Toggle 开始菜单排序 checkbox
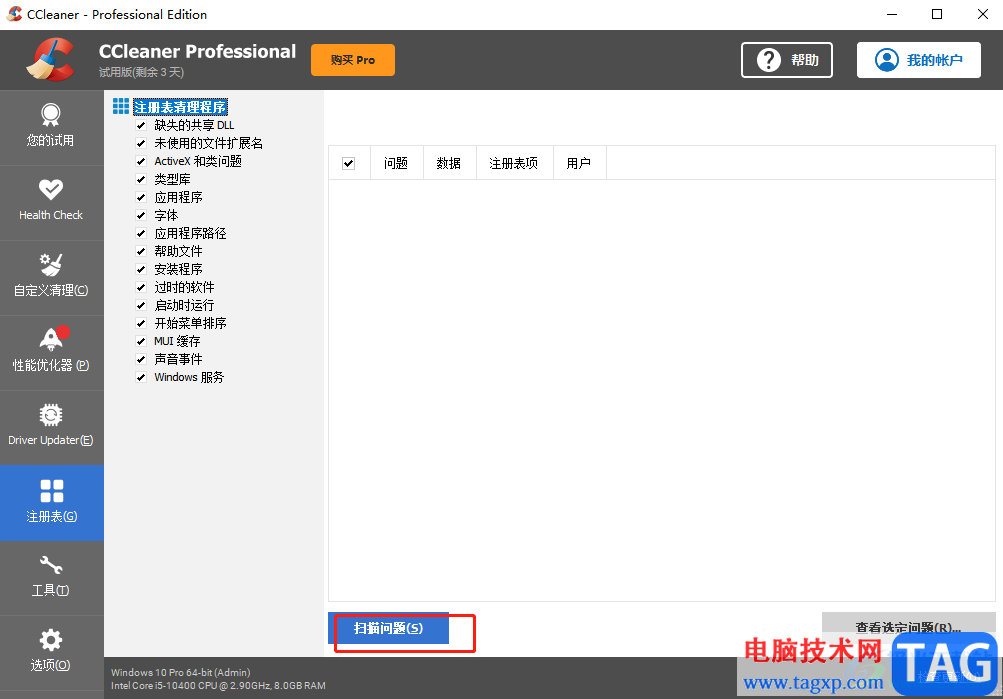This screenshot has height=699, width=1003. point(141,323)
